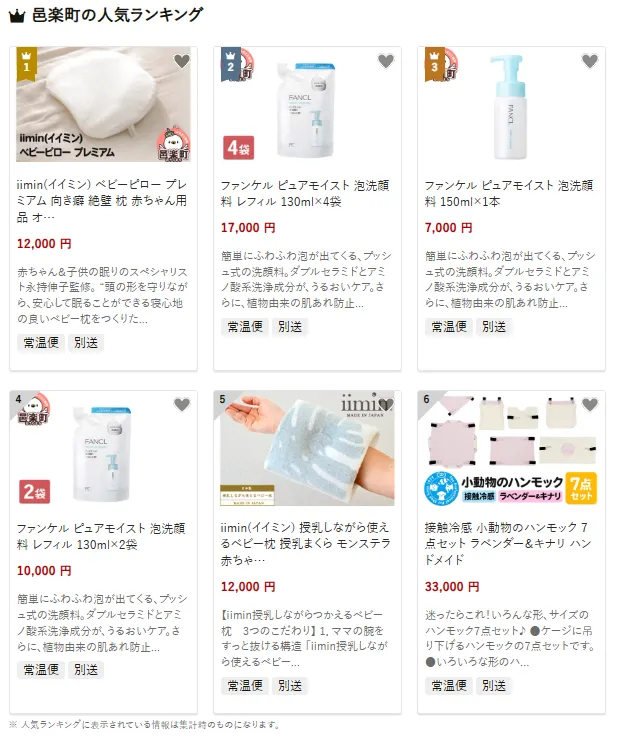
Task: Click heart icon on hammock 7-piece set
Action: click(590, 404)
